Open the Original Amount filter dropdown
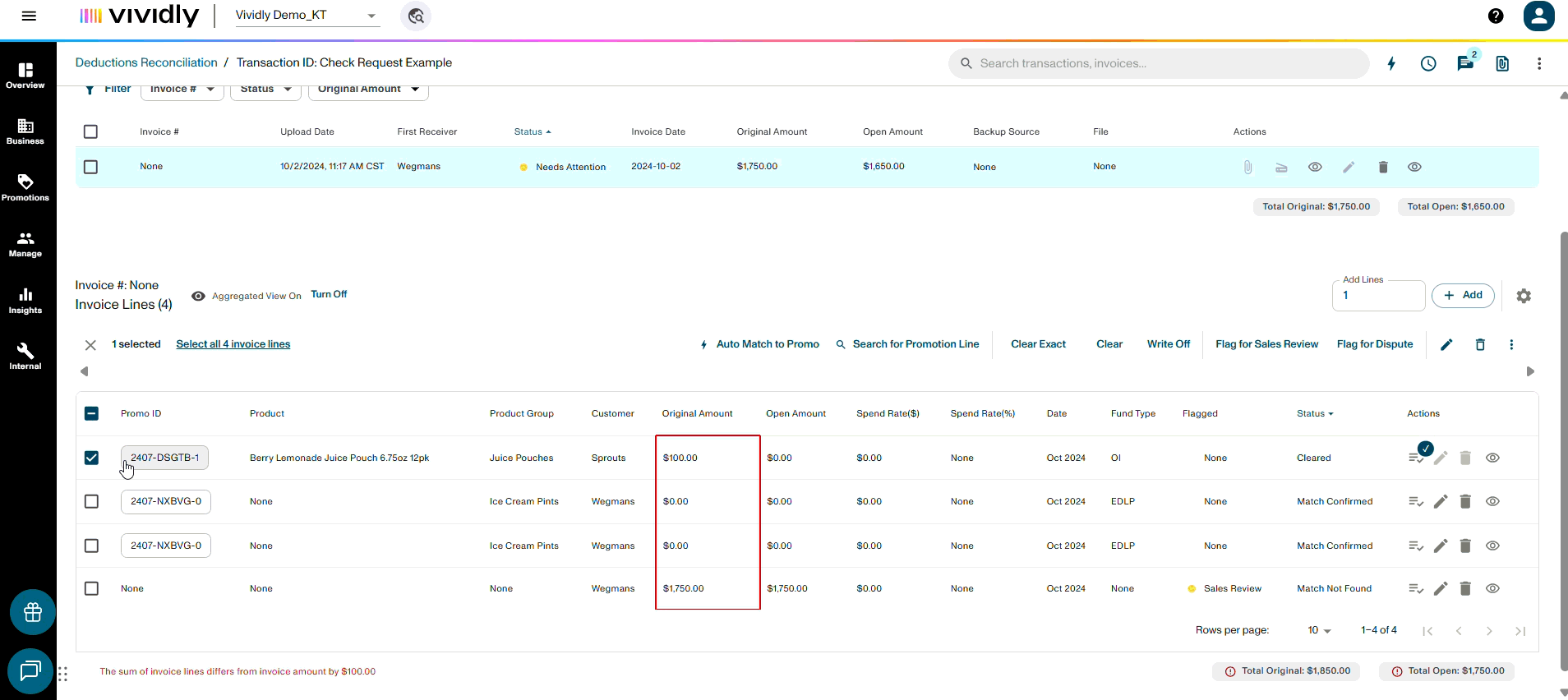 click(x=368, y=90)
